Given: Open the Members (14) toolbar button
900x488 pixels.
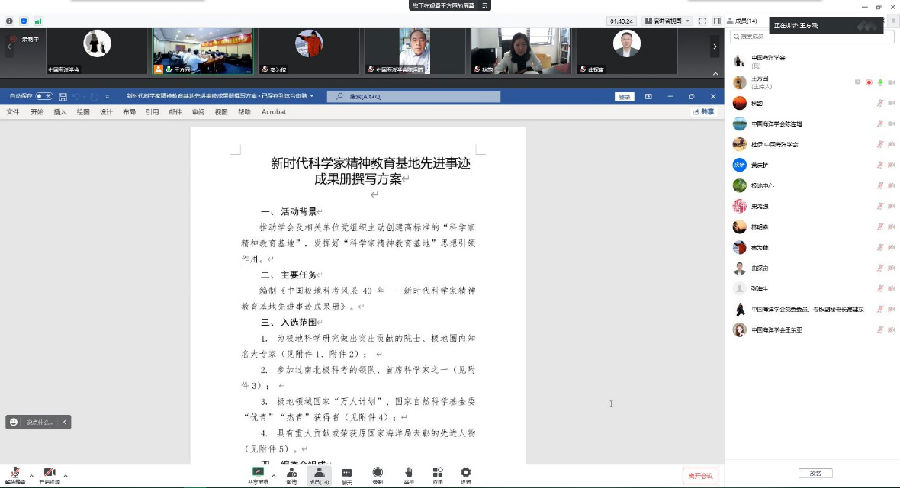Looking at the screenshot, I should [x=319, y=474].
